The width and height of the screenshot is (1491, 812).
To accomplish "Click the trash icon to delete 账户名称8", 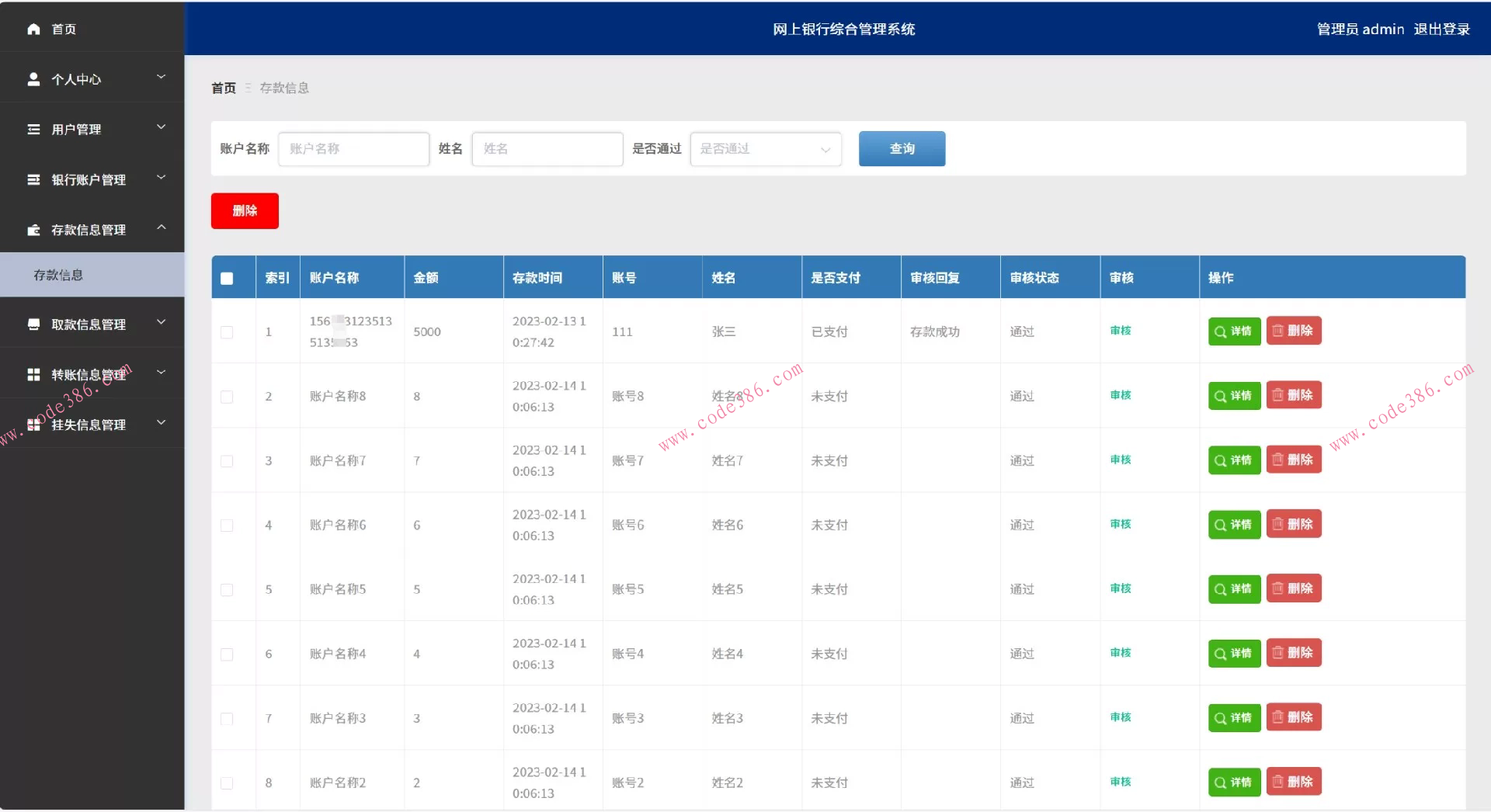I will click(x=1279, y=395).
